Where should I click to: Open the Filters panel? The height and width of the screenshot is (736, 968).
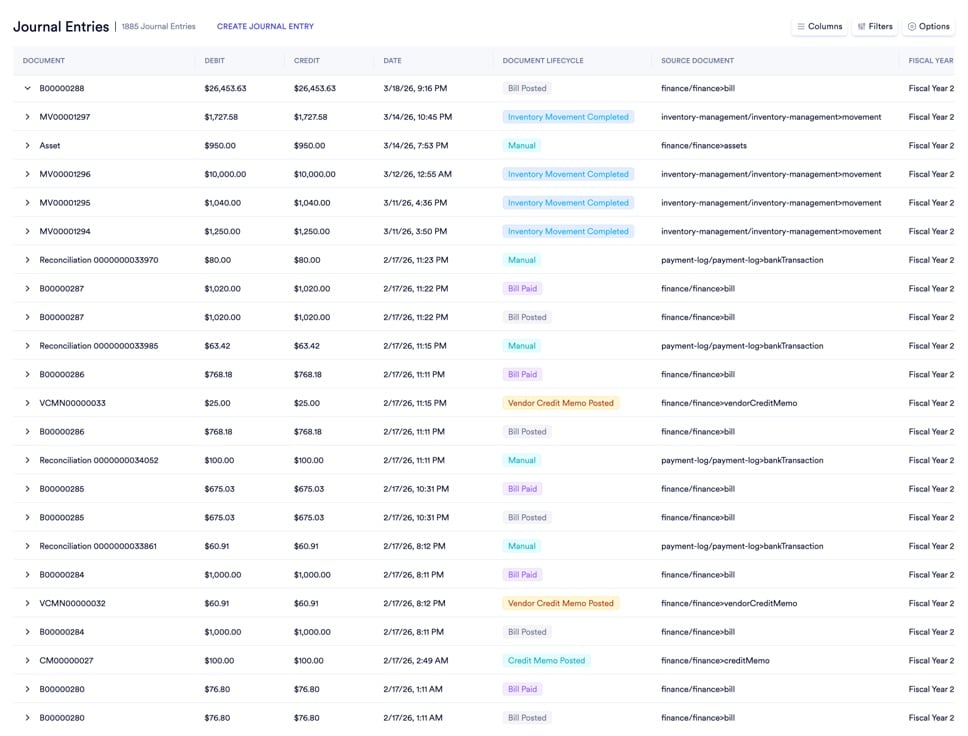coord(875,27)
